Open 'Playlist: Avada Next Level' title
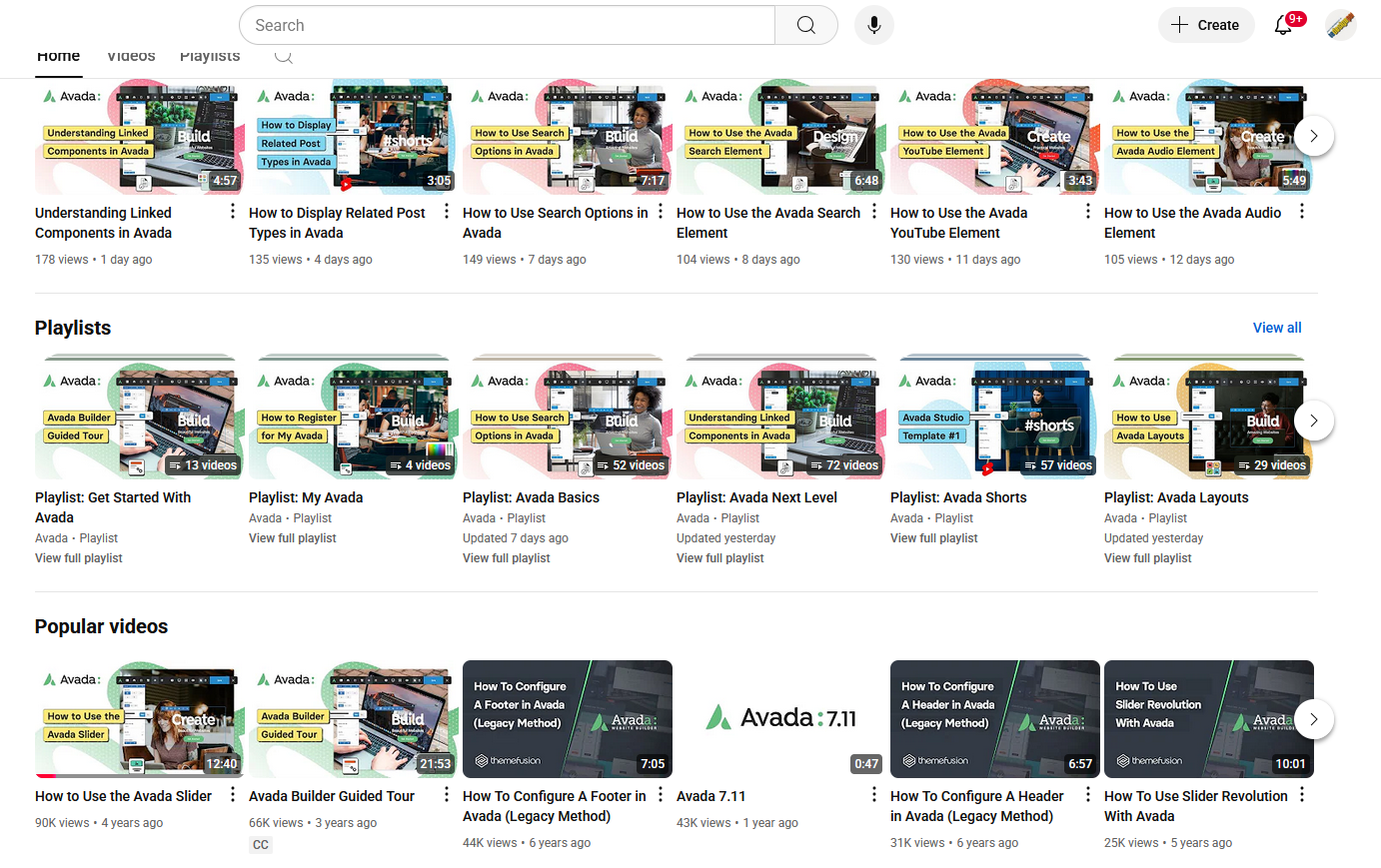This screenshot has height=868, width=1381. point(756,497)
